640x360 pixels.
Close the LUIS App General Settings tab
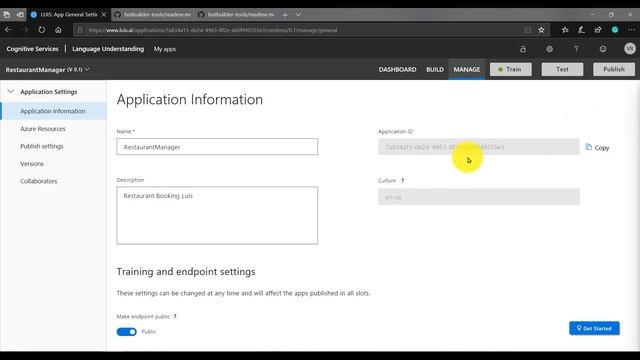coord(104,15)
